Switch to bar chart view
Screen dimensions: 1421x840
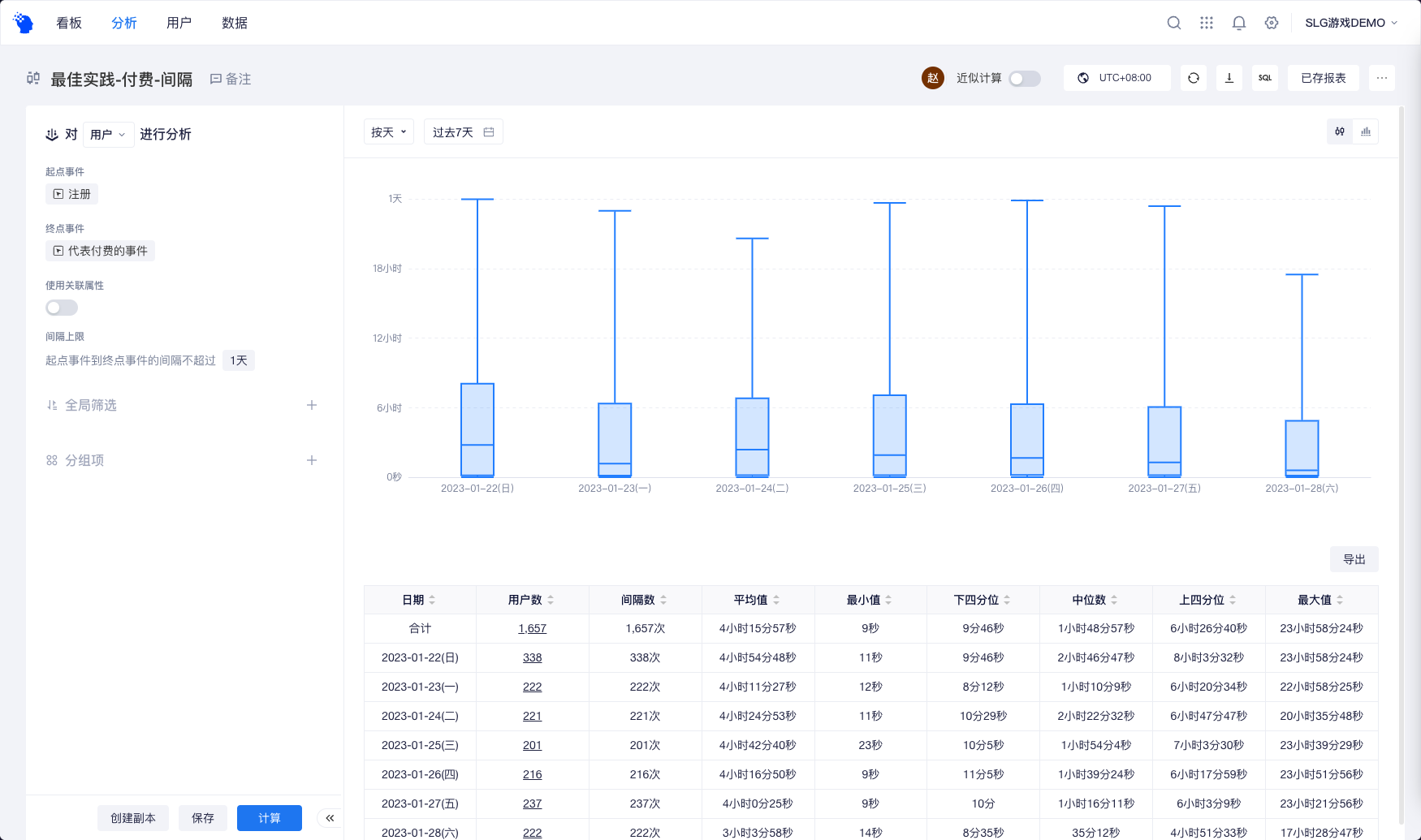pos(1366,131)
